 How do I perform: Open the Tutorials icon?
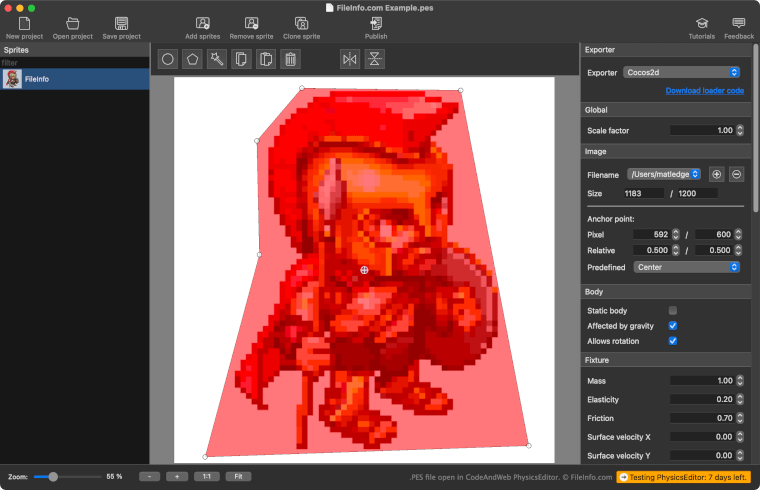(702, 26)
